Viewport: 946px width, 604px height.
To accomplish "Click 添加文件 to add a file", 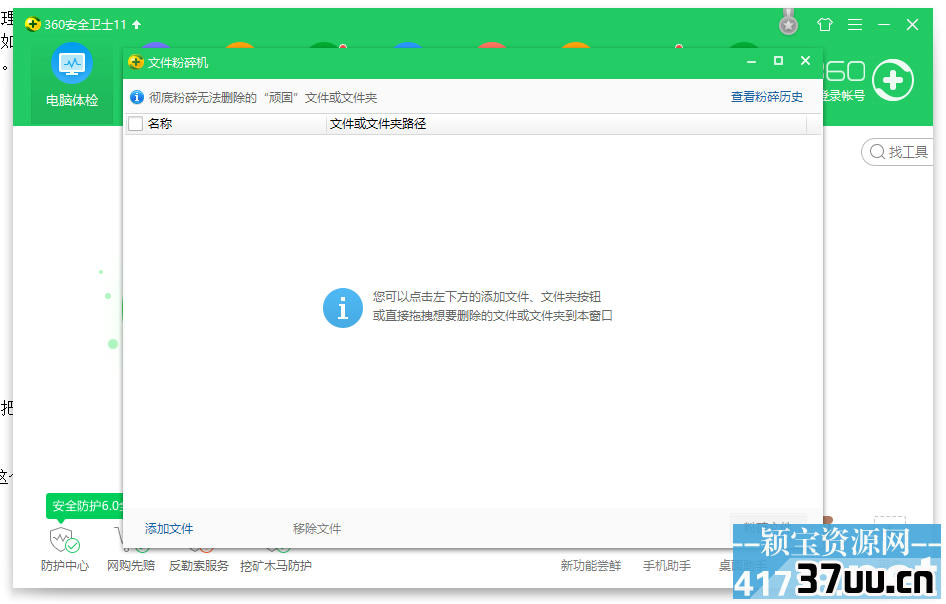I will click(169, 529).
